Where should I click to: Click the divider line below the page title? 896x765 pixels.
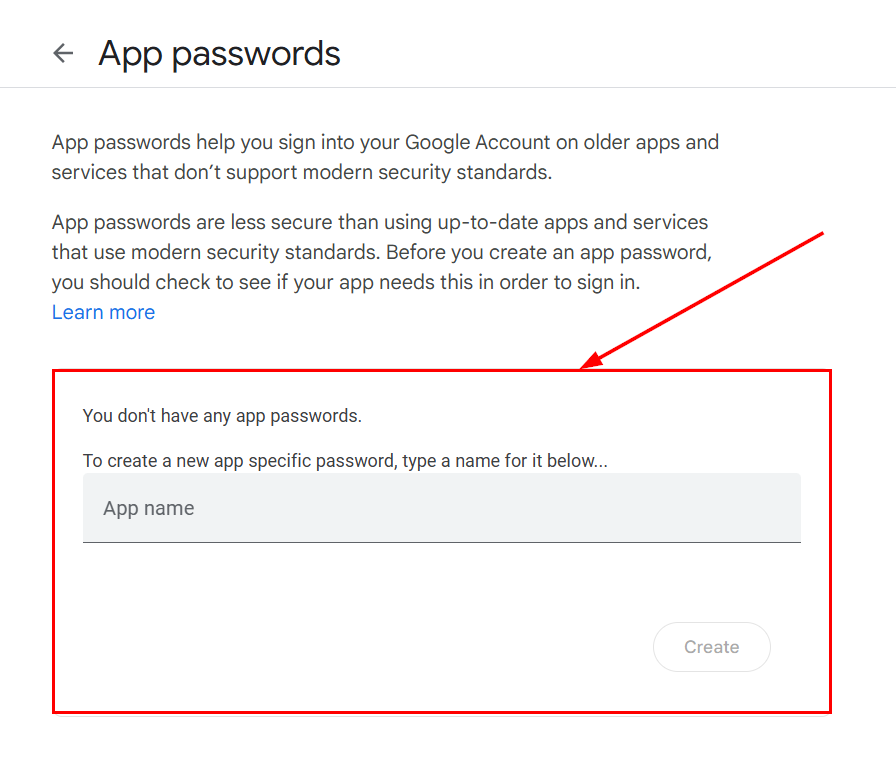448,87
